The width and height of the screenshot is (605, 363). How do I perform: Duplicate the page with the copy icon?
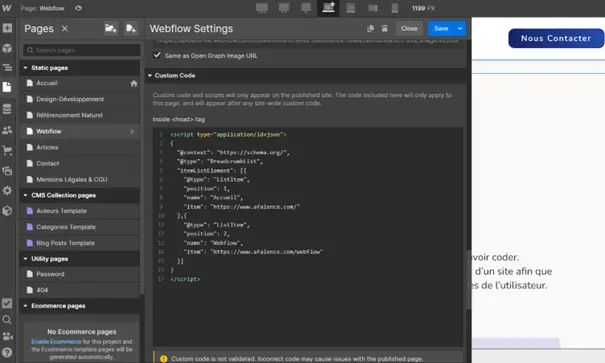pos(370,29)
